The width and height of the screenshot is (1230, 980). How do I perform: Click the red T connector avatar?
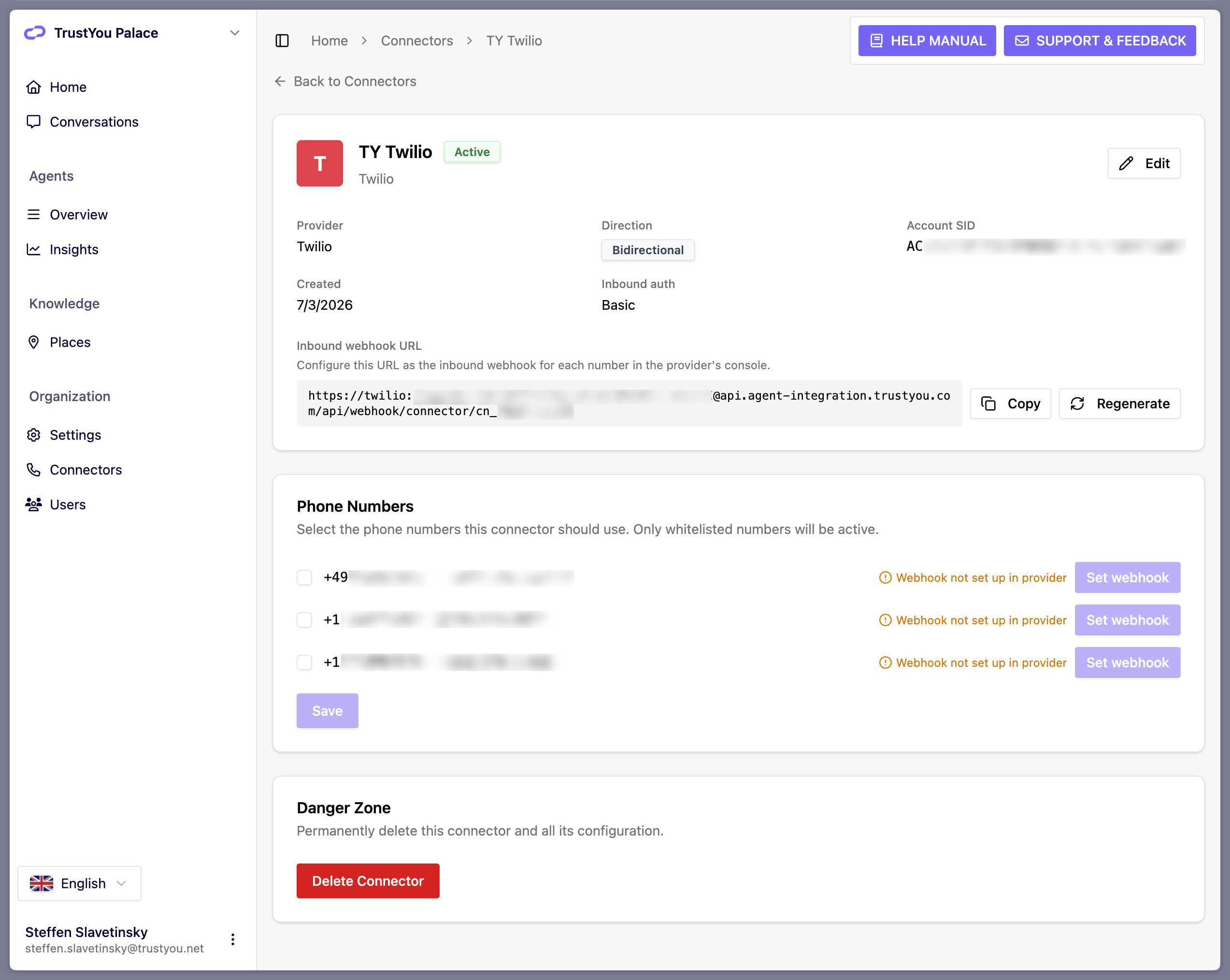point(319,163)
